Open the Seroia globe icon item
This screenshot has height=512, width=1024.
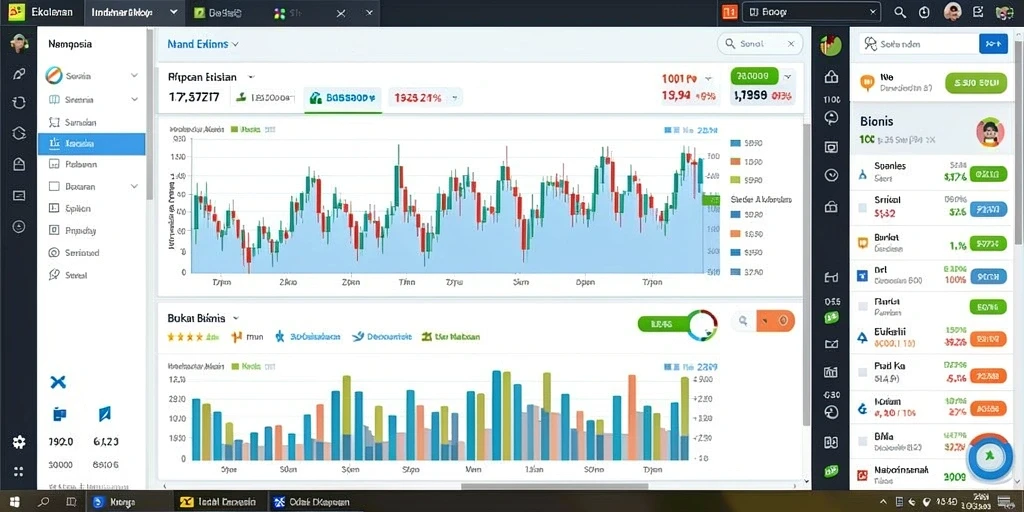(54, 75)
